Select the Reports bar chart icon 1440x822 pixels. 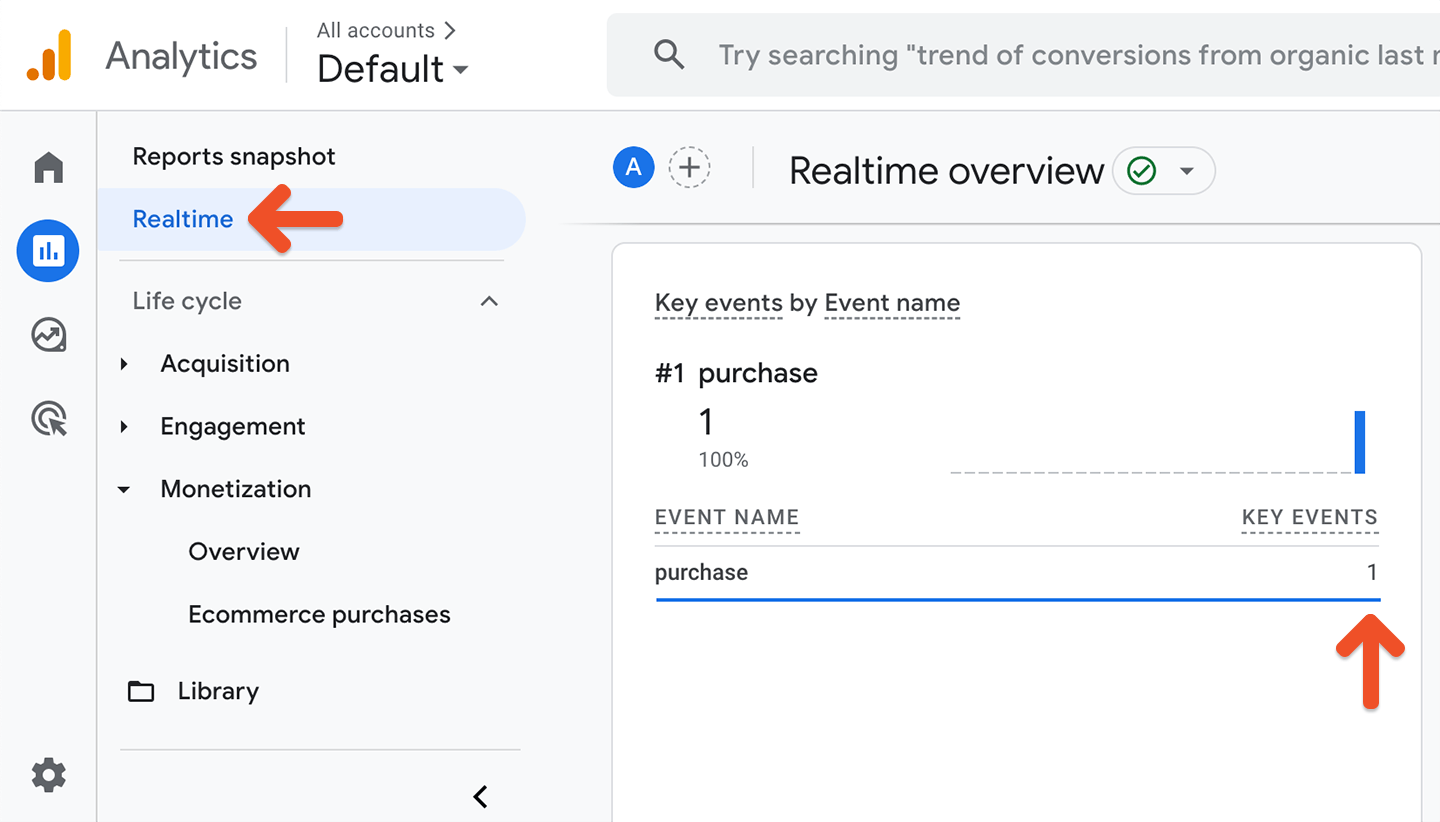48,251
